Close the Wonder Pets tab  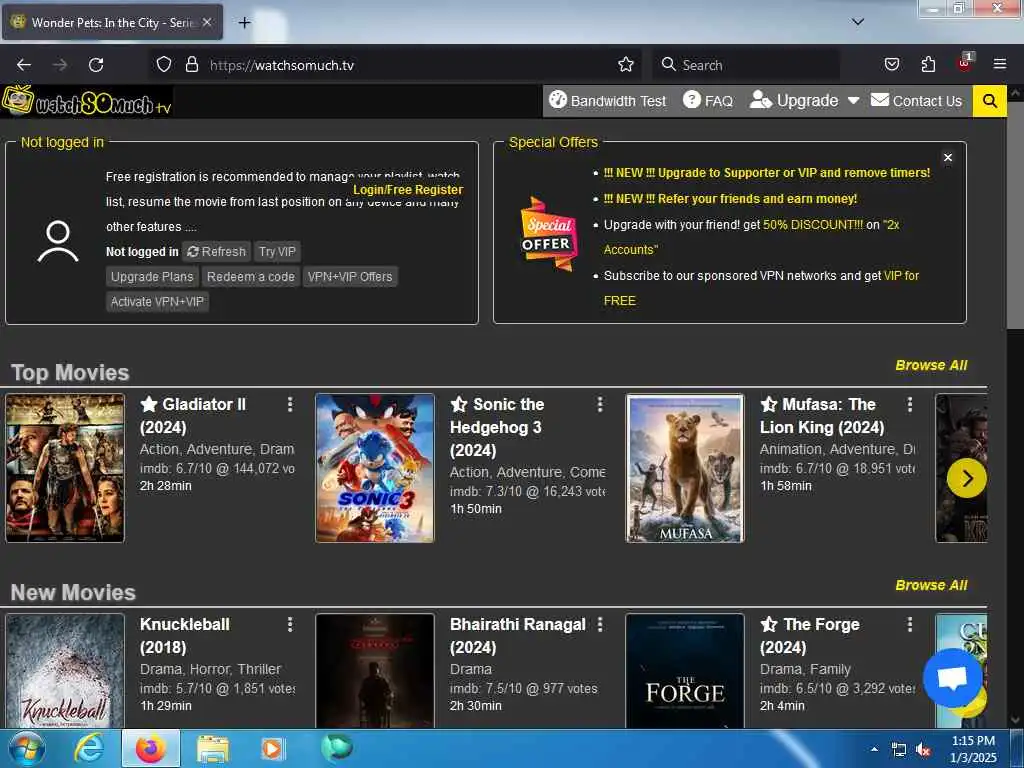click(x=207, y=22)
